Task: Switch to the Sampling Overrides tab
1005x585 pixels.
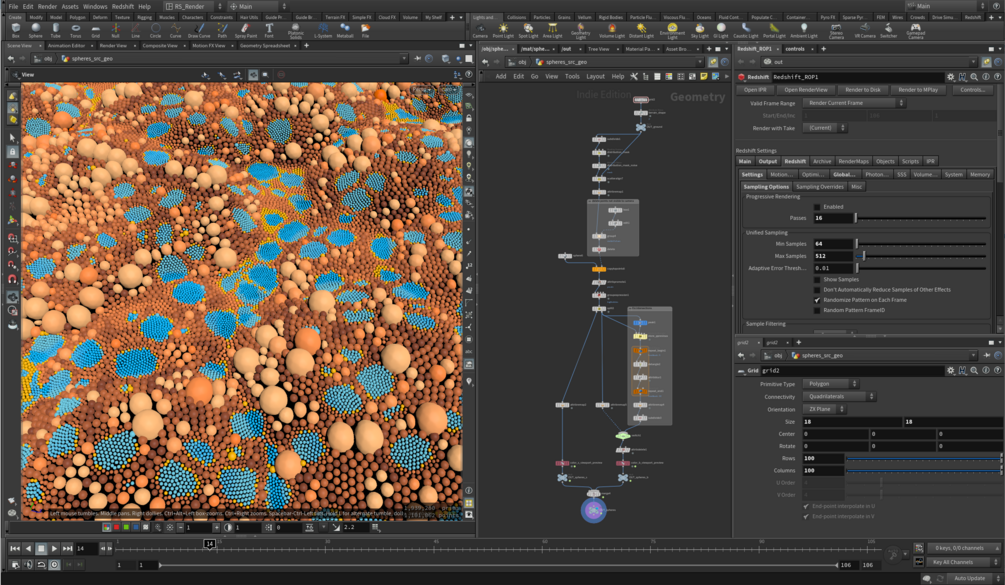Action: click(819, 187)
